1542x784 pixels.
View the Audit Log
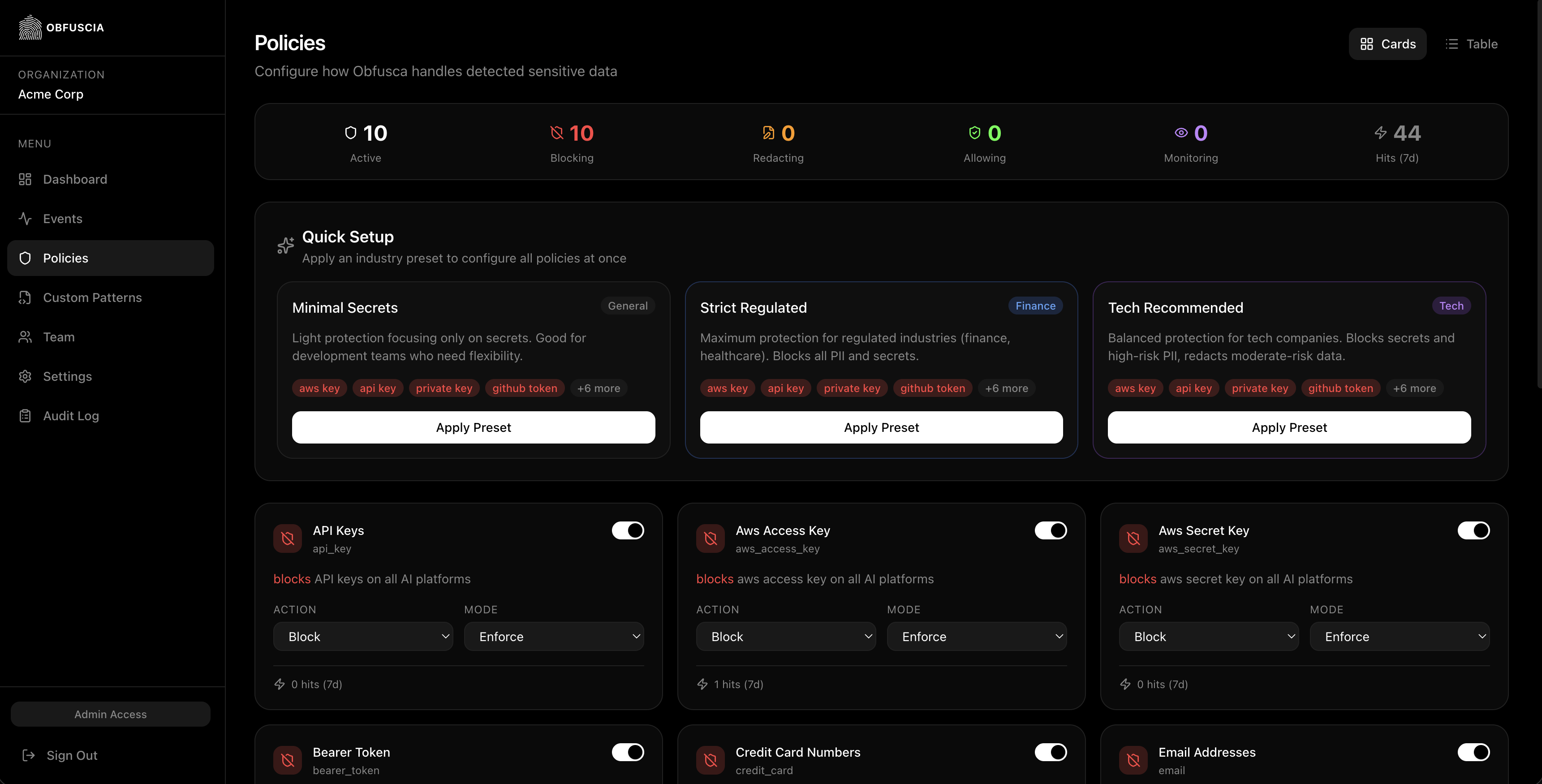[x=71, y=415]
